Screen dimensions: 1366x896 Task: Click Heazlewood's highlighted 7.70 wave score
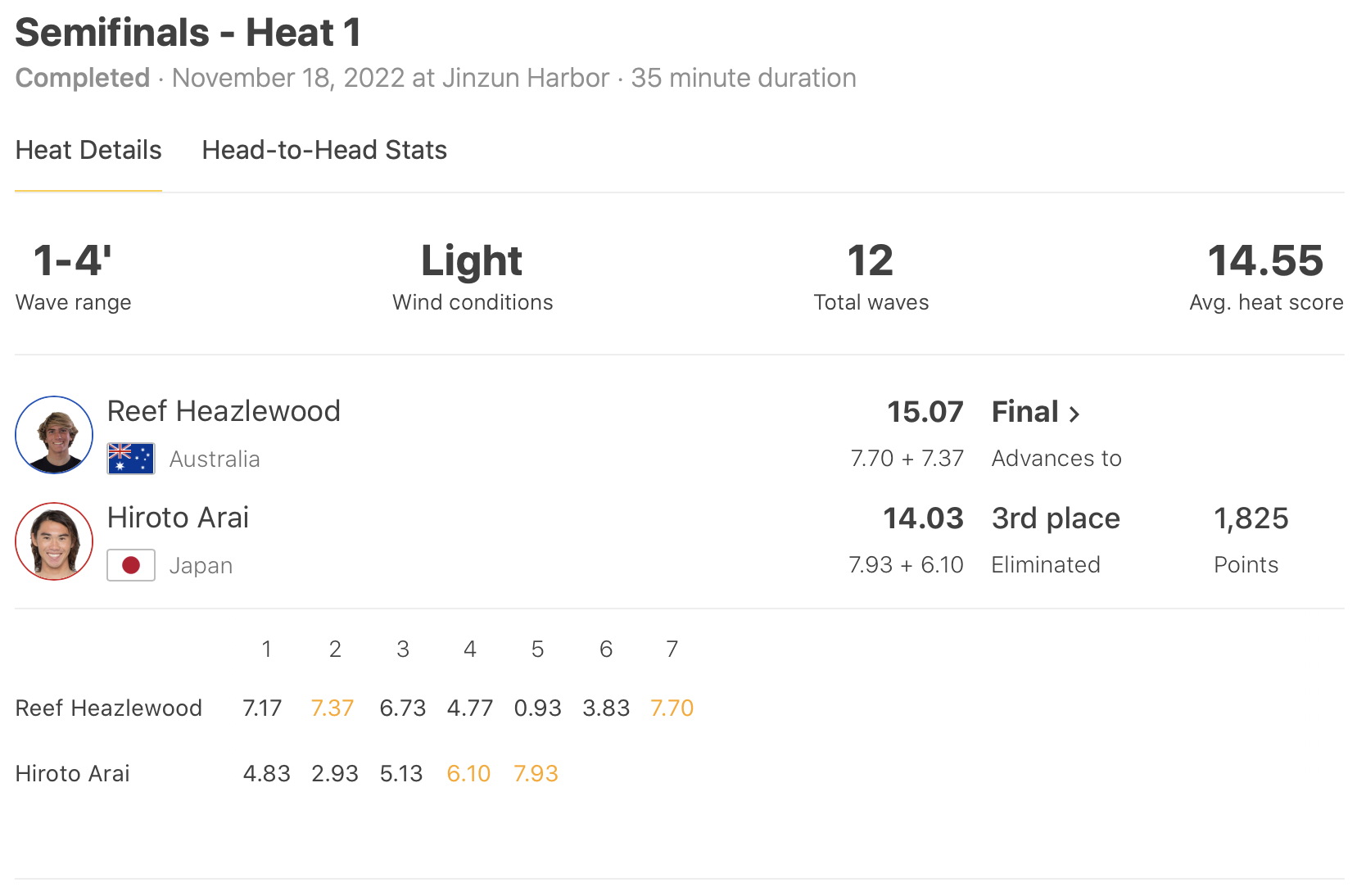672,708
